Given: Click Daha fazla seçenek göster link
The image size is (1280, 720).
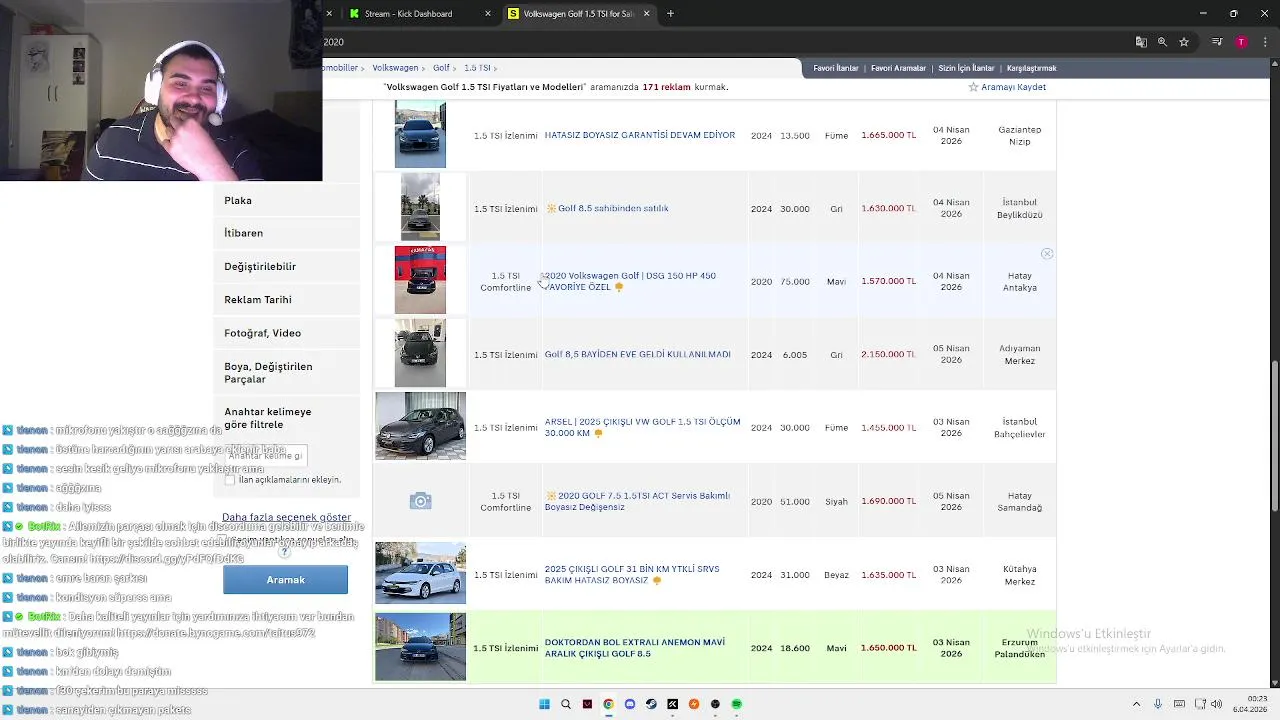Looking at the screenshot, I should (286, 518).
